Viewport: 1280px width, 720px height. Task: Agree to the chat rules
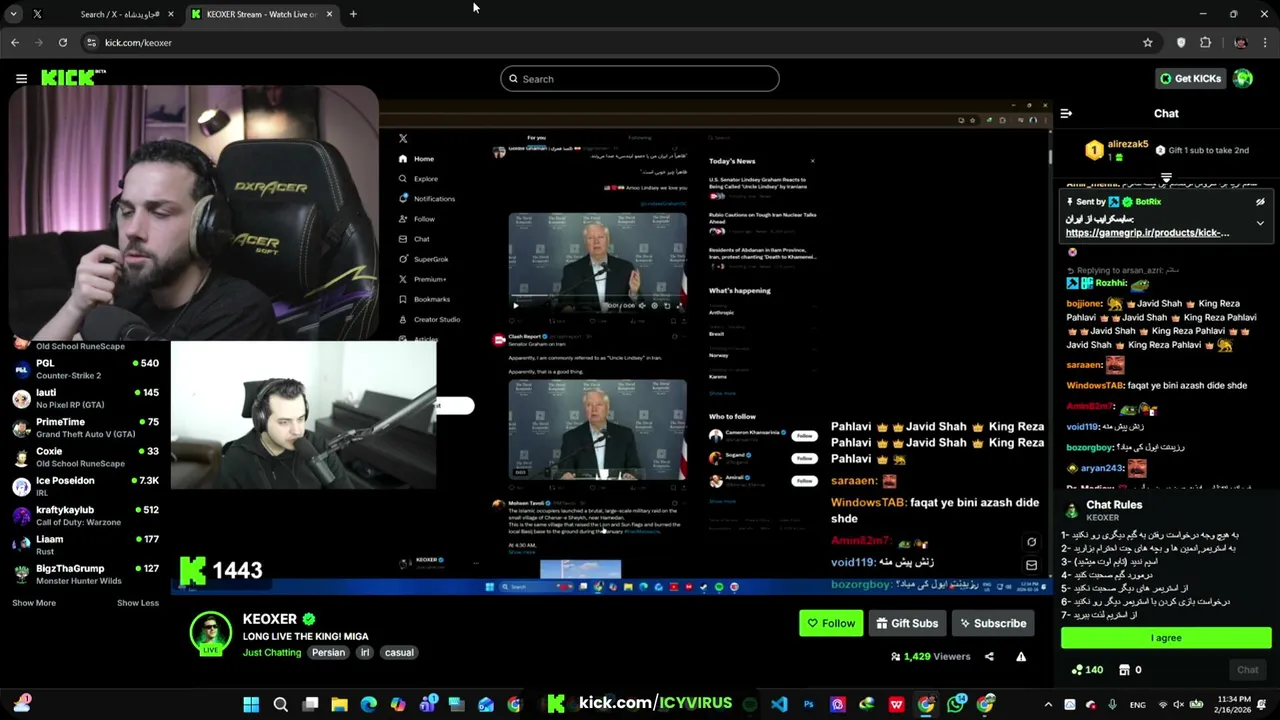pos(1166,638)
